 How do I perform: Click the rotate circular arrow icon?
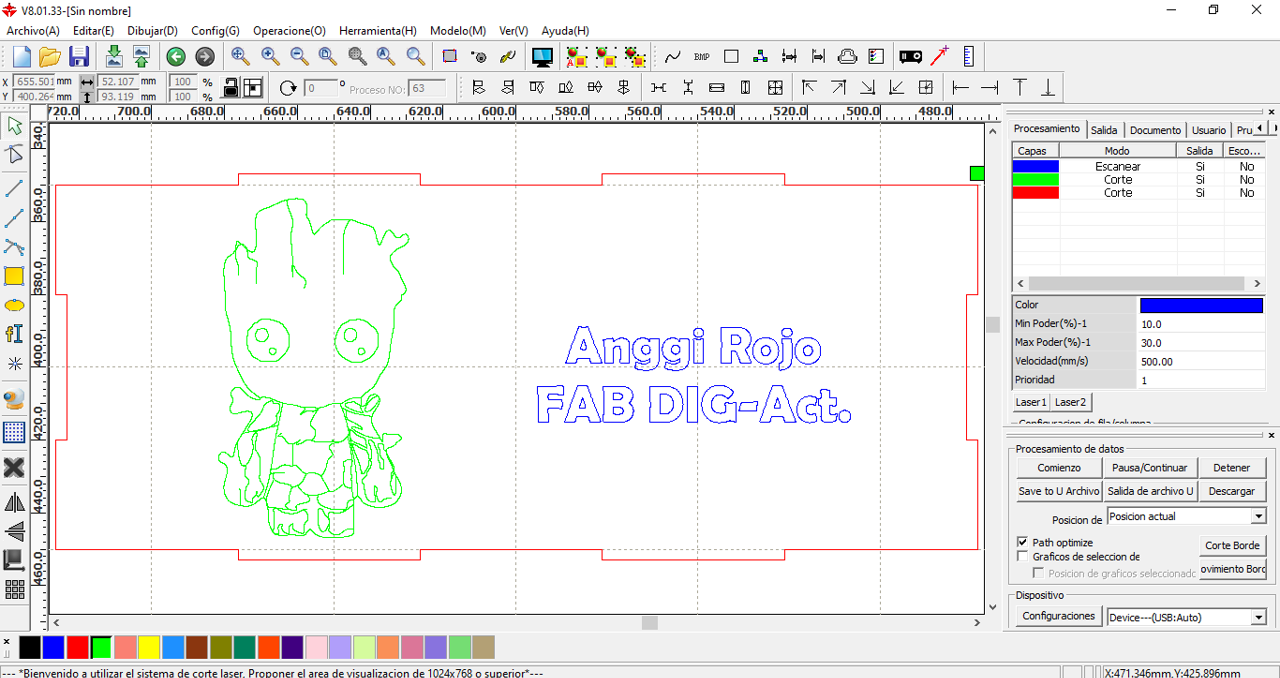pos(288,88)
